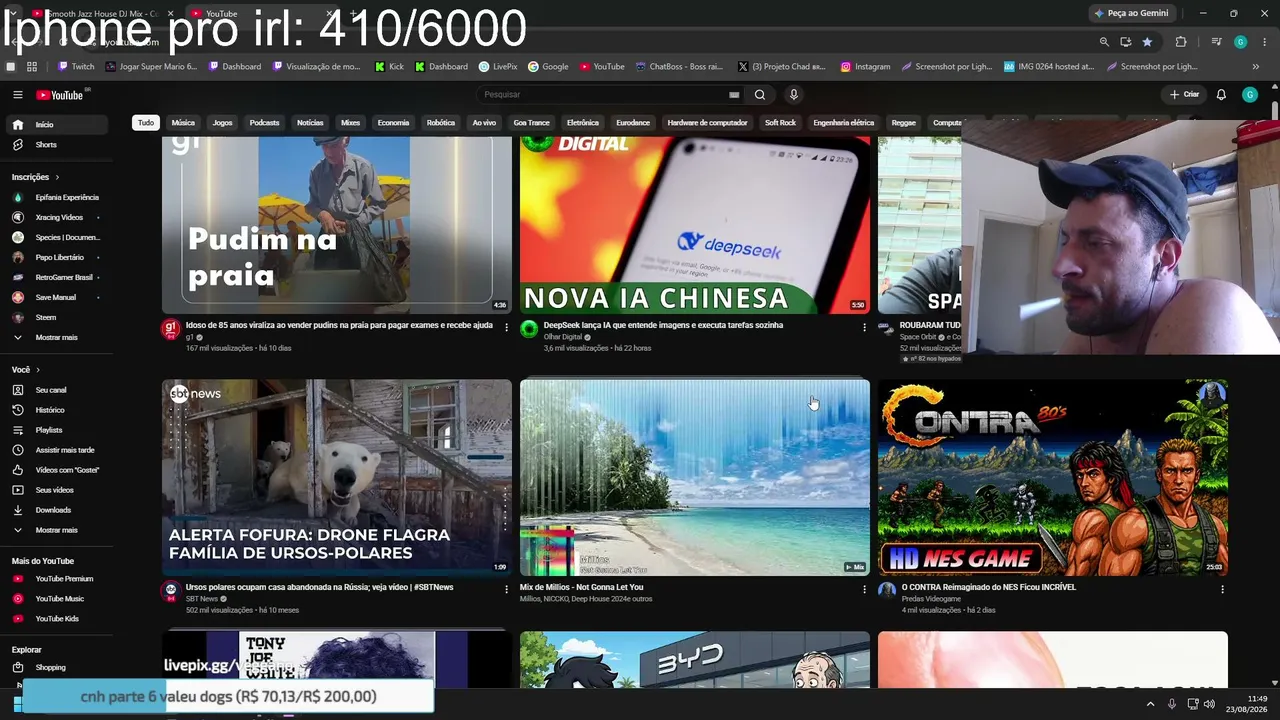Open the Kick bookmark
1280x720 pixels.
pyautogui.click(x=389, y=67)
